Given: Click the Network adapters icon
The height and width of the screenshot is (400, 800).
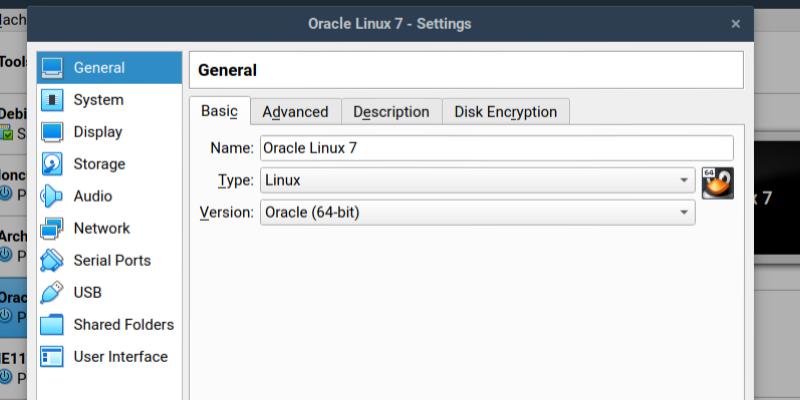Looking at the screenshot, I should [x=53, y=229].
